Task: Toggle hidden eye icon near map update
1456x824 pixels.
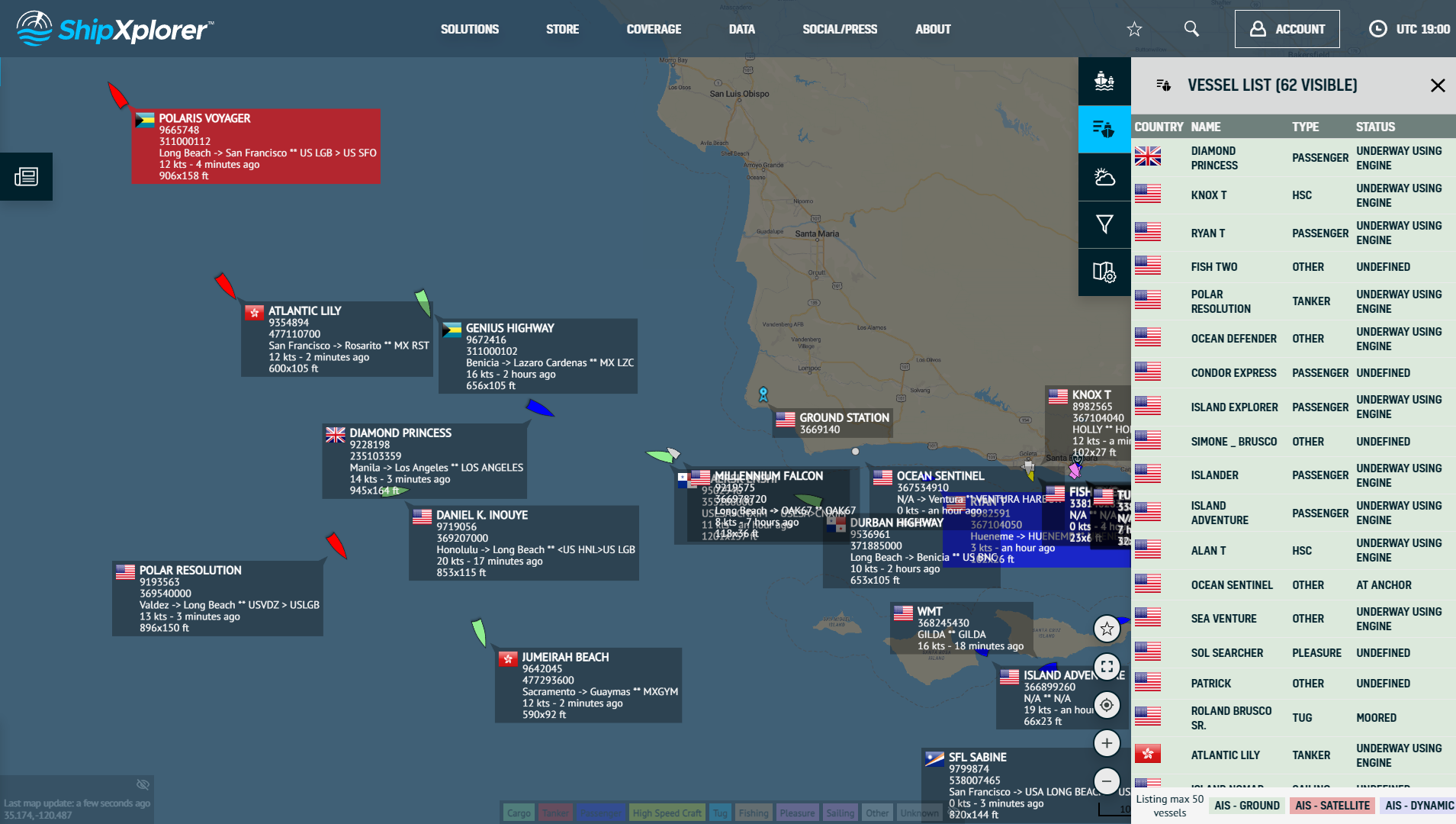Action: 143,784
